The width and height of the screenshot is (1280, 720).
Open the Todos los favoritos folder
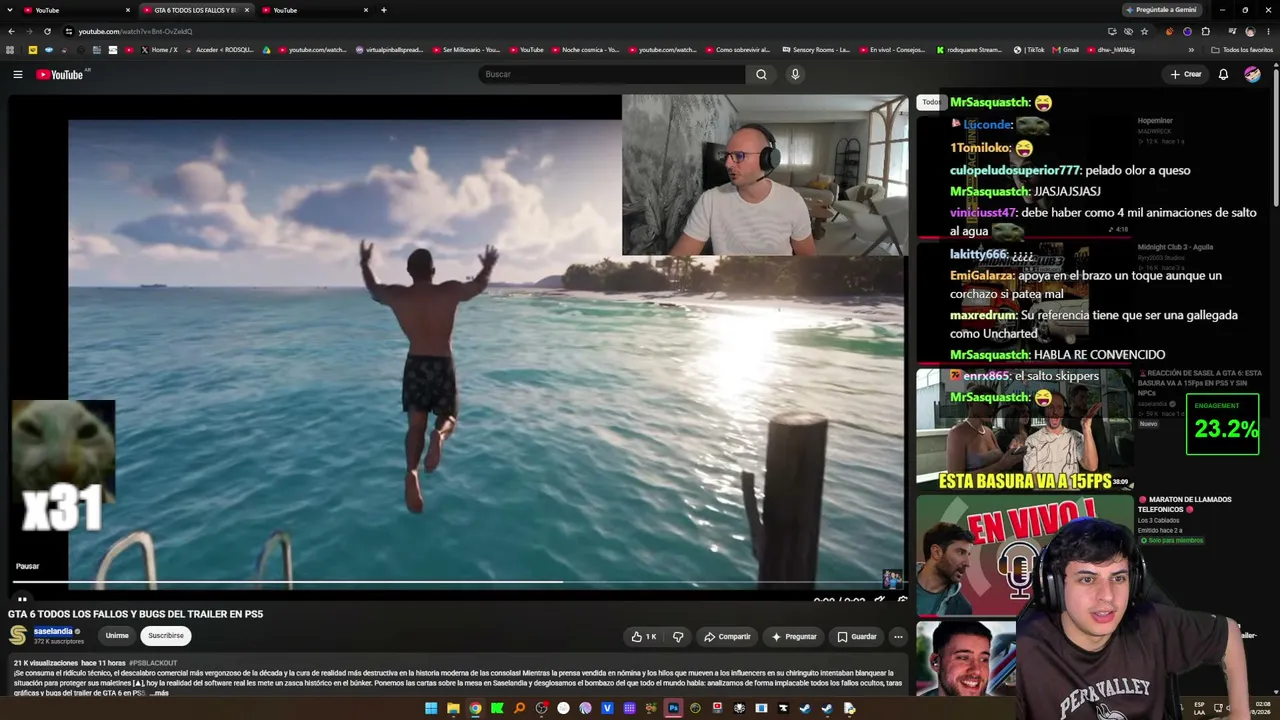1242,50
